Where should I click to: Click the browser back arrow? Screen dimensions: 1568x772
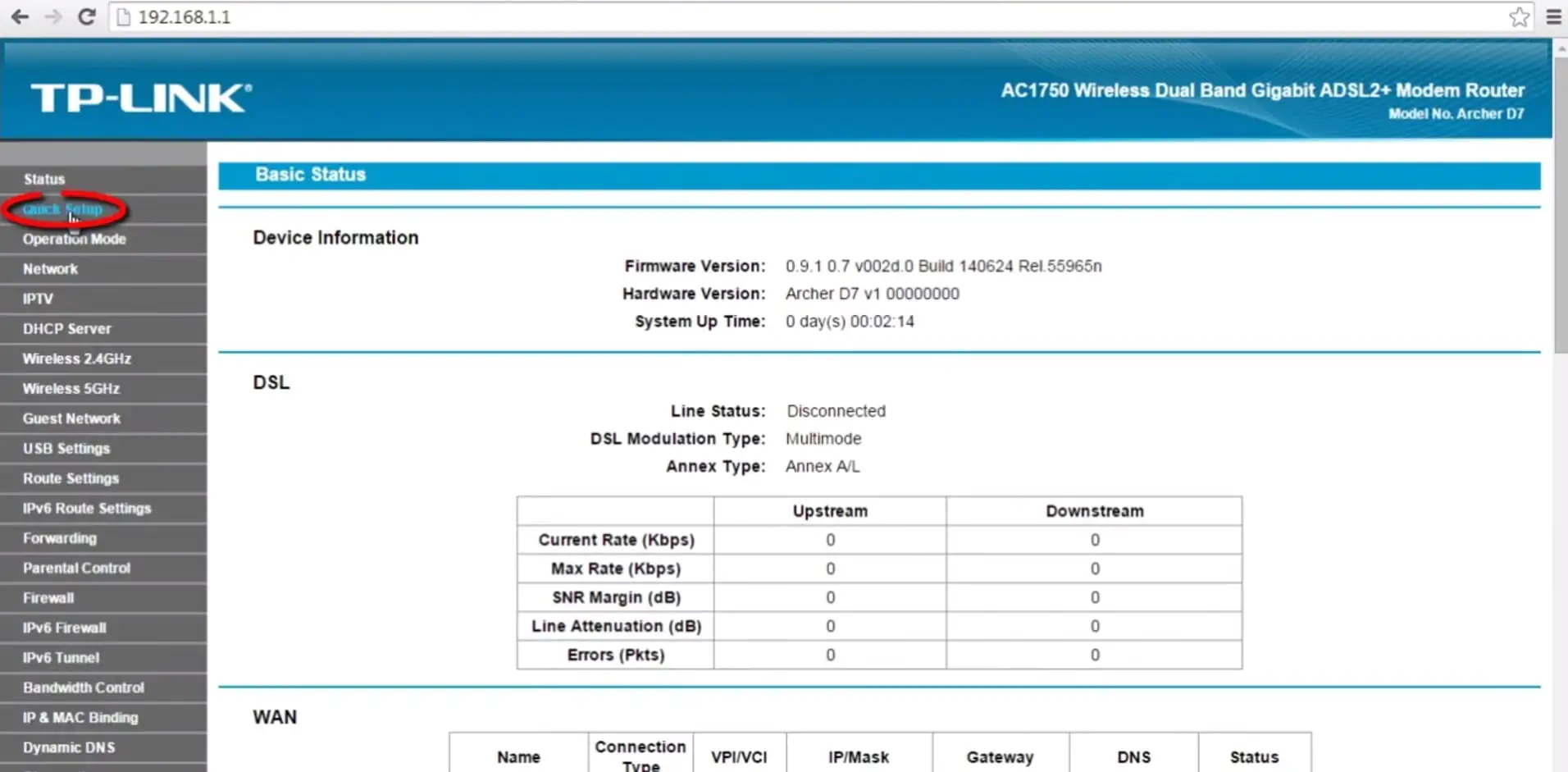tap(19, 16)
